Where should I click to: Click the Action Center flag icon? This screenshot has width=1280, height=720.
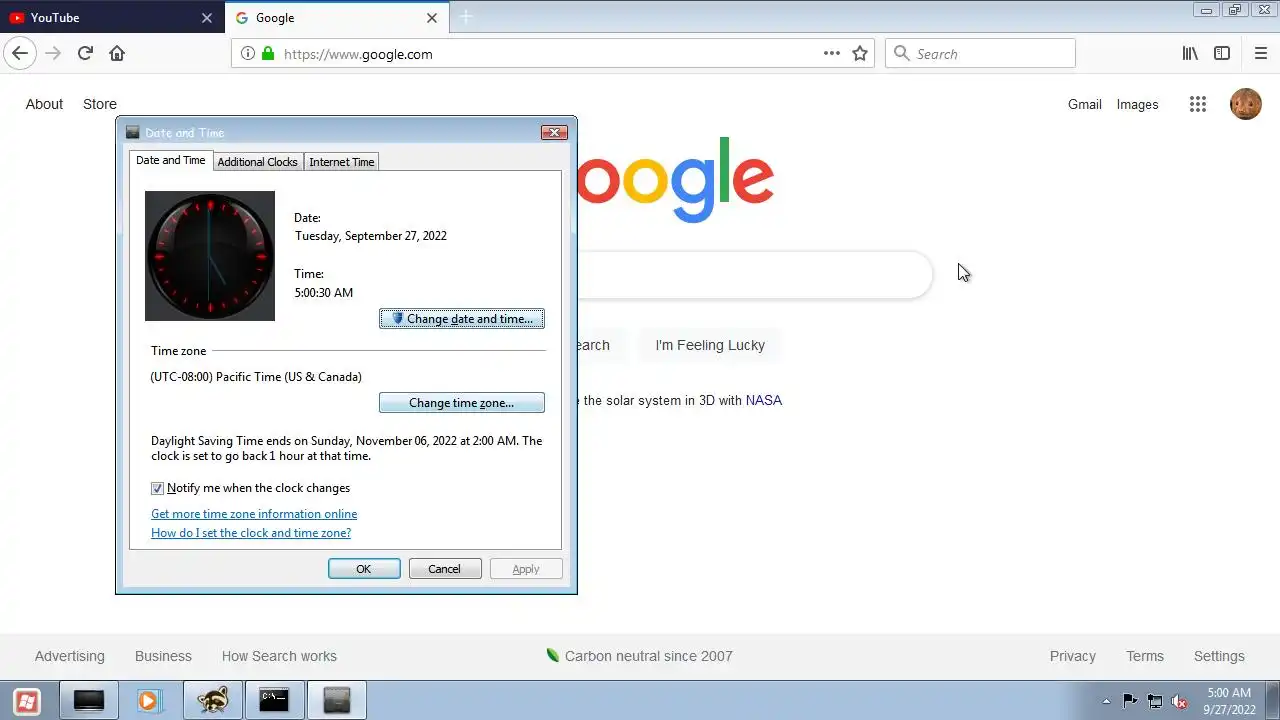pyautogui.click(x=1130, y=701)
